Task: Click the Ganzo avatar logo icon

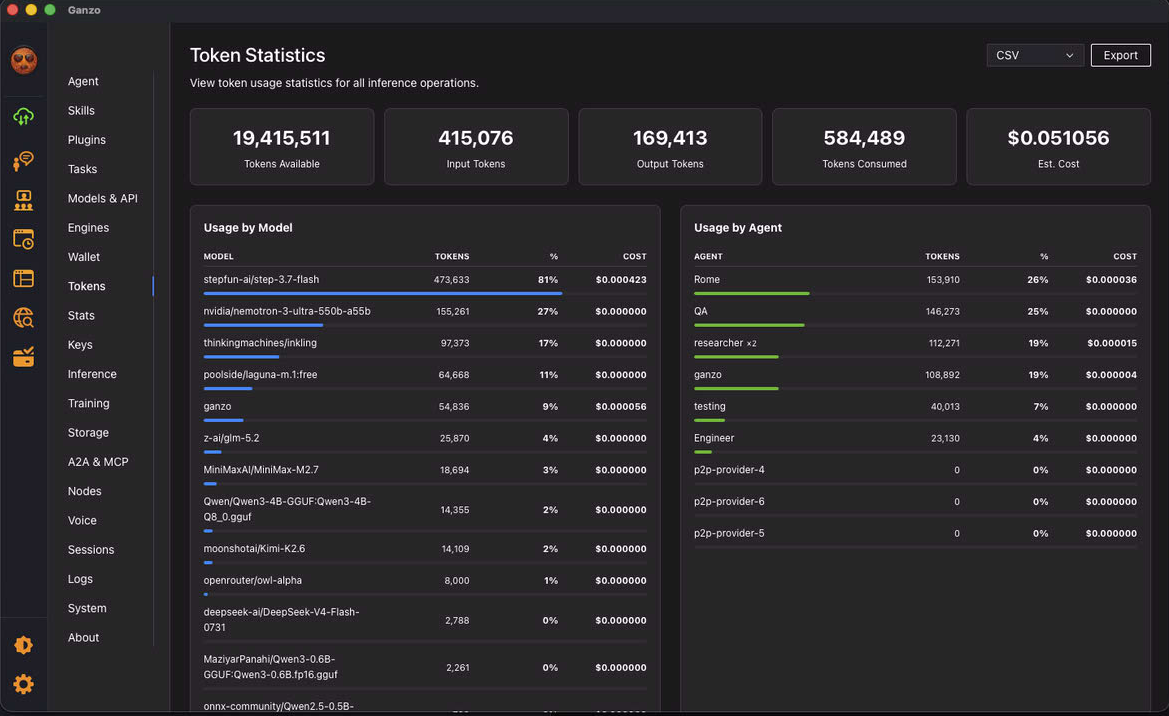Action: point(24,60)
